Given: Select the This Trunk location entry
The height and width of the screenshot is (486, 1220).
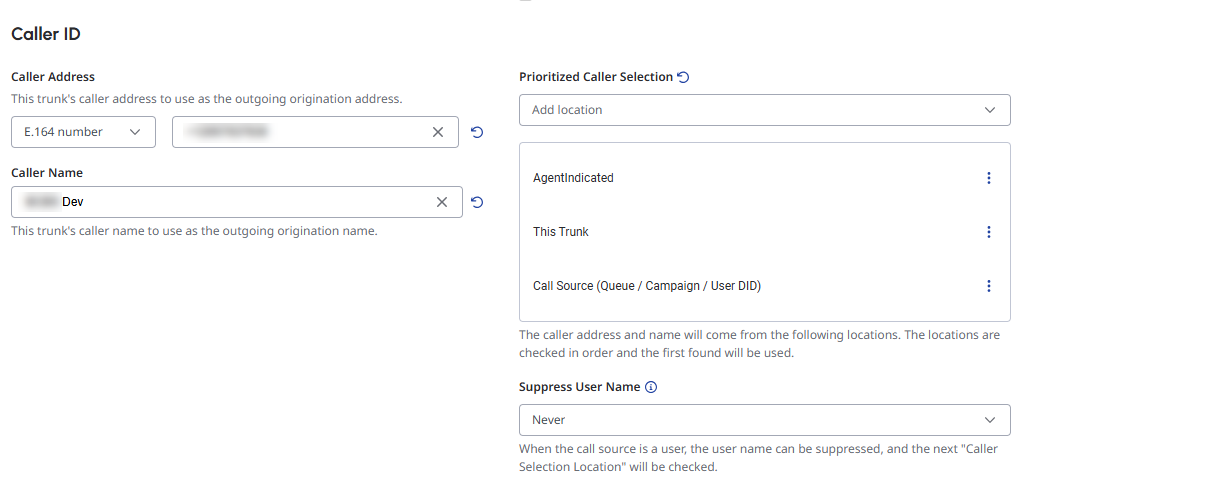Looking at the screenshot, I should tap(561, 232).
